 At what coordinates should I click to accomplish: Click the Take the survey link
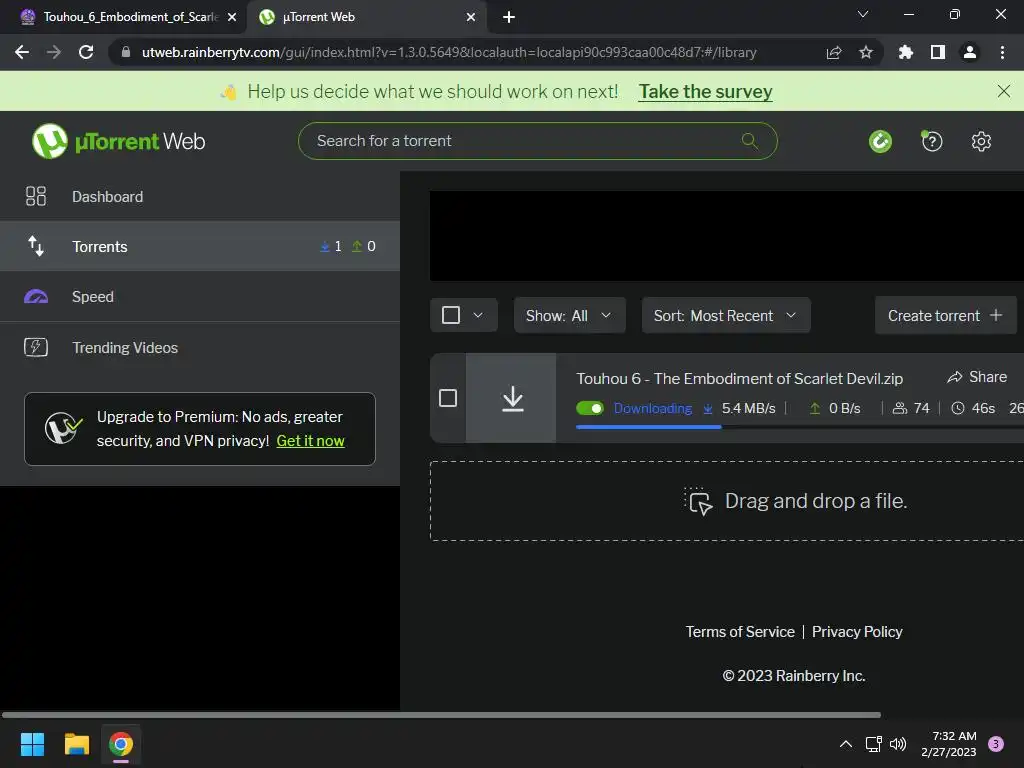(705, 91)
